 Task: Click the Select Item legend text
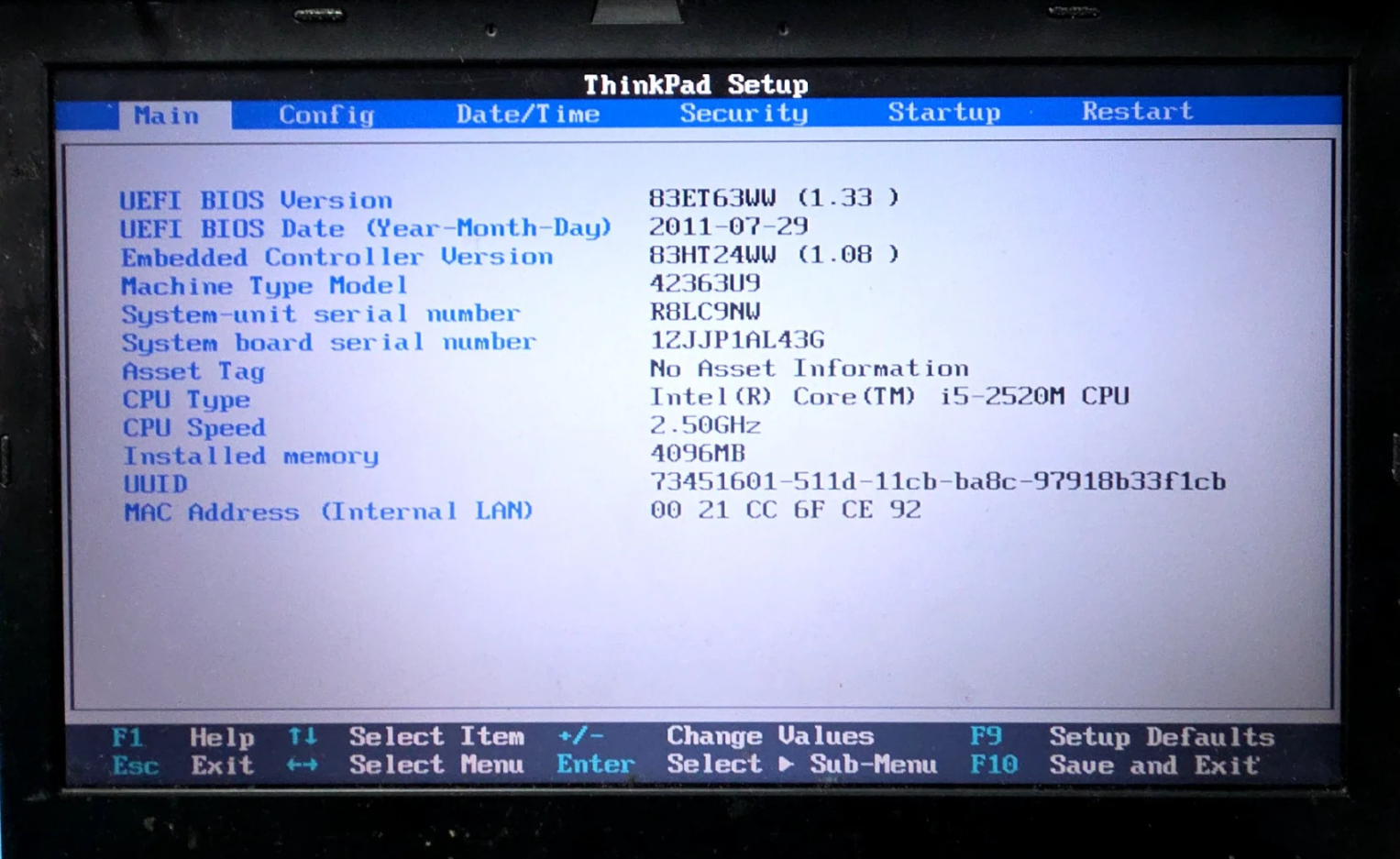[436, 736]
